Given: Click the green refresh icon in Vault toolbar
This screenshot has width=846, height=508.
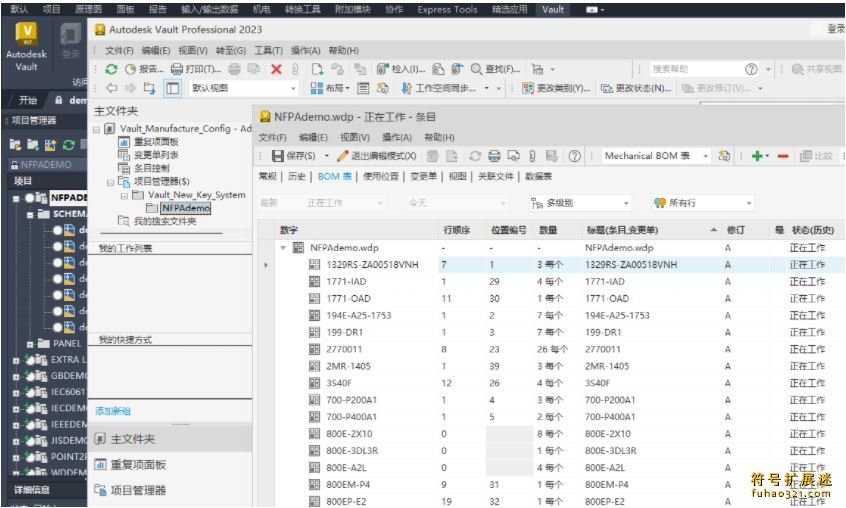Looking at the screenshot, I should point(111,69).
